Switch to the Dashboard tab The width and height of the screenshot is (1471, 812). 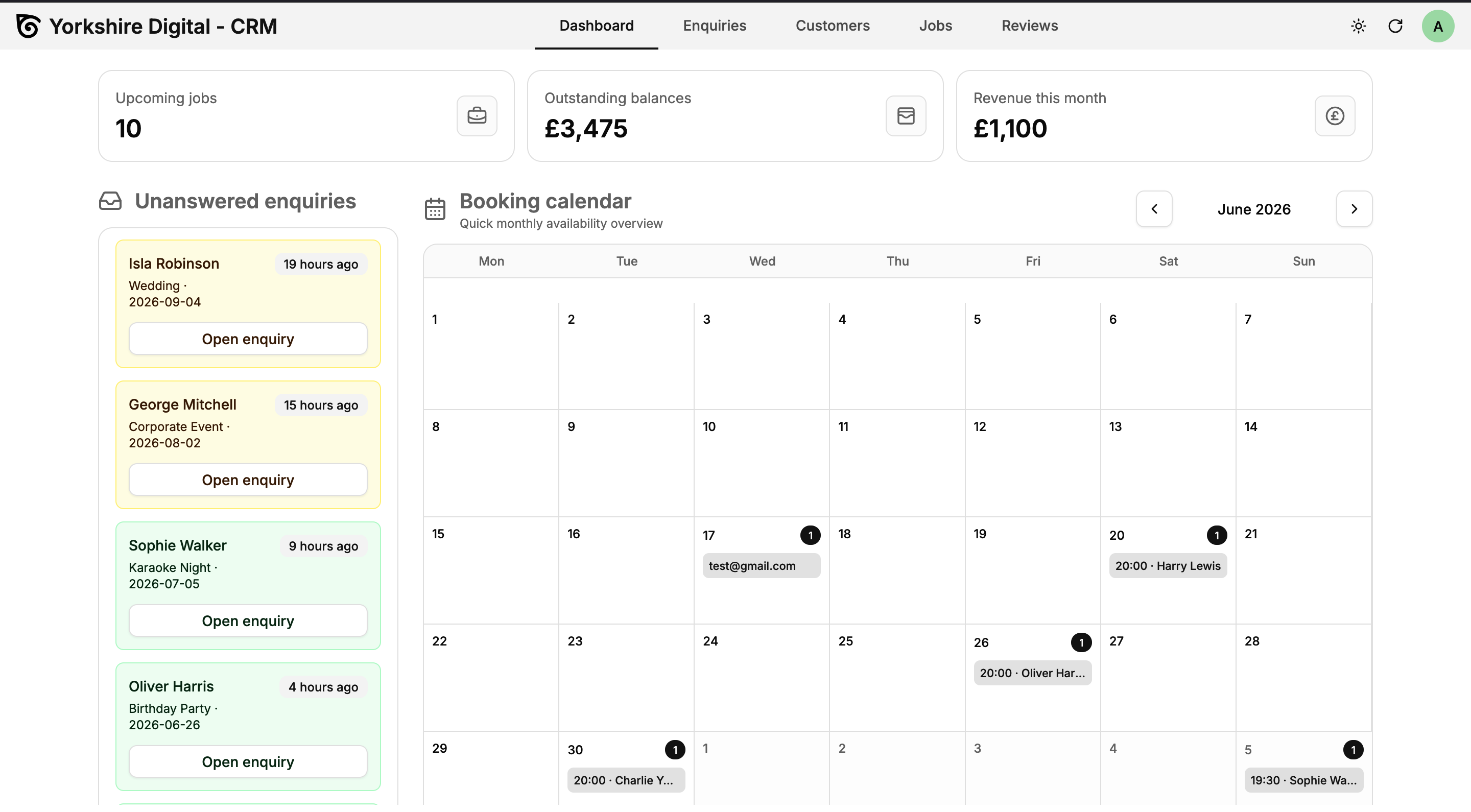point(596,26)
